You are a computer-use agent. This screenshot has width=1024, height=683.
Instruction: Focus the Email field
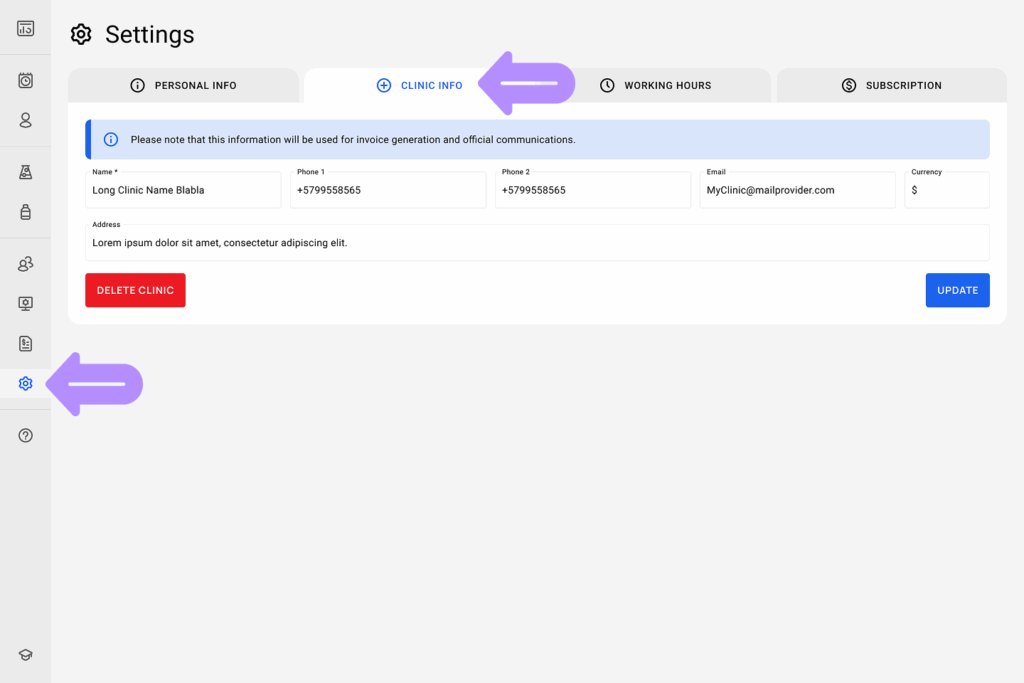(797, 190)
